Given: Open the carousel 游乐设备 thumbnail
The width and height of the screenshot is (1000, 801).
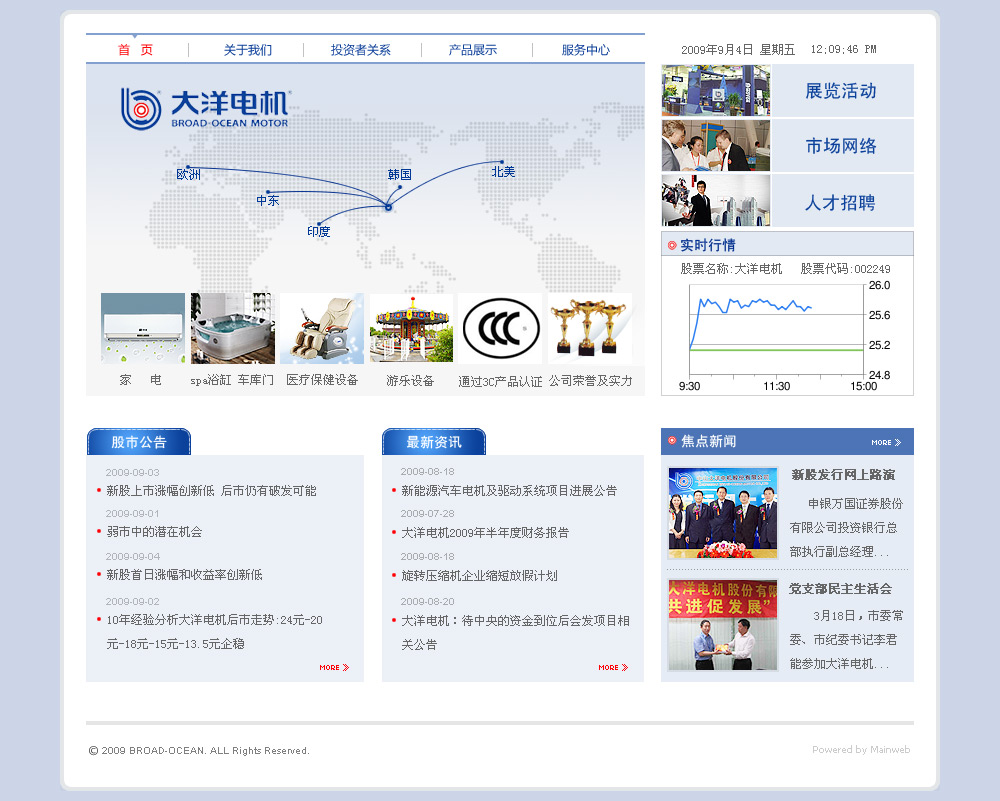Looking at the screenshot, I should click(411, 328).
